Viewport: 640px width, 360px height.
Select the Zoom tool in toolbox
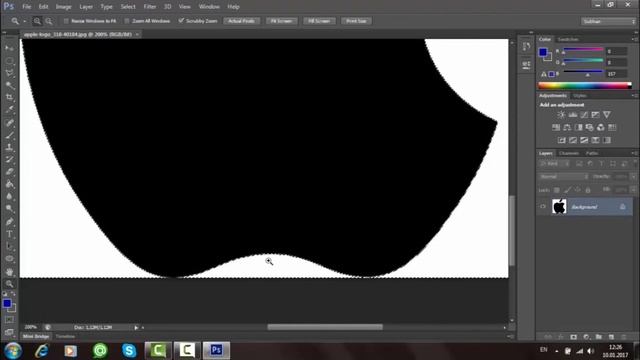pyautogui.click(x=9, y=284)
